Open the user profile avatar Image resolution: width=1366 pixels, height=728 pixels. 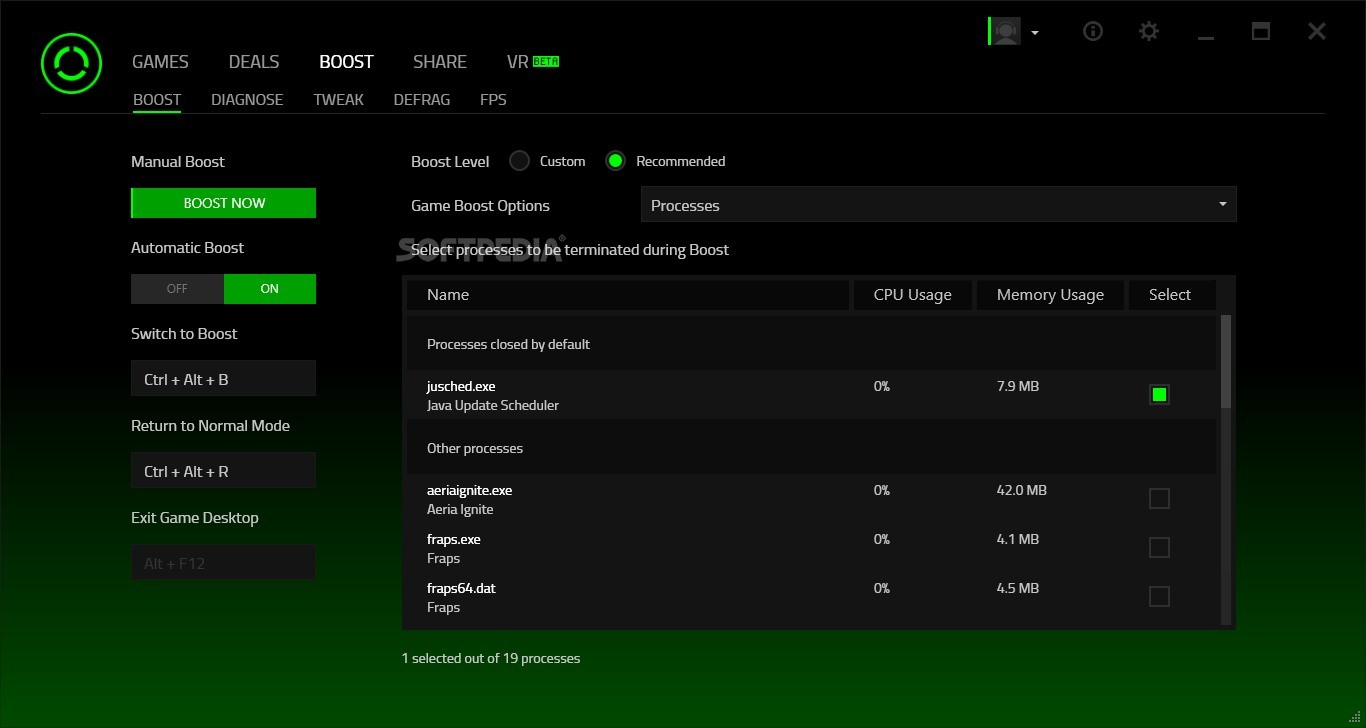[1005, 32]
